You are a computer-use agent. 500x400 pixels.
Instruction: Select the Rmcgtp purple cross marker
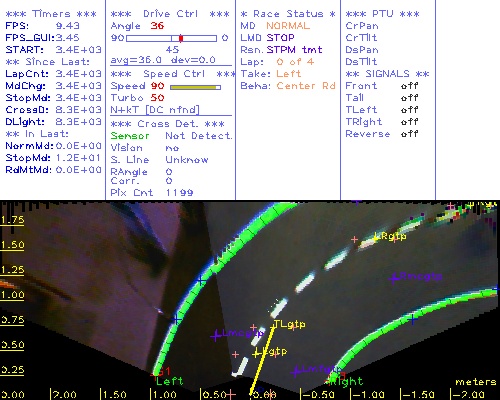coord(394,278)
